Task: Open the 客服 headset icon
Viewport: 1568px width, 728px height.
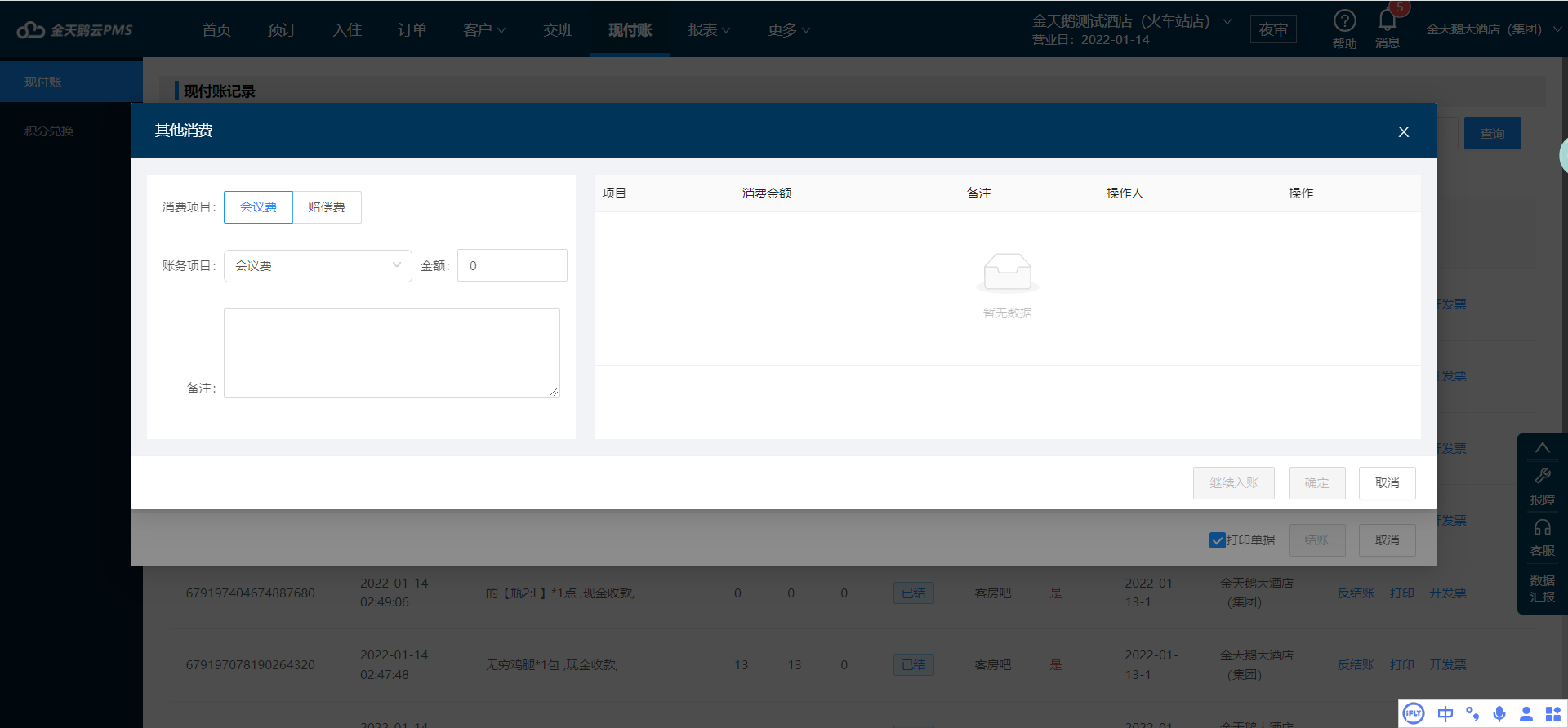Action: [1543, 527]
